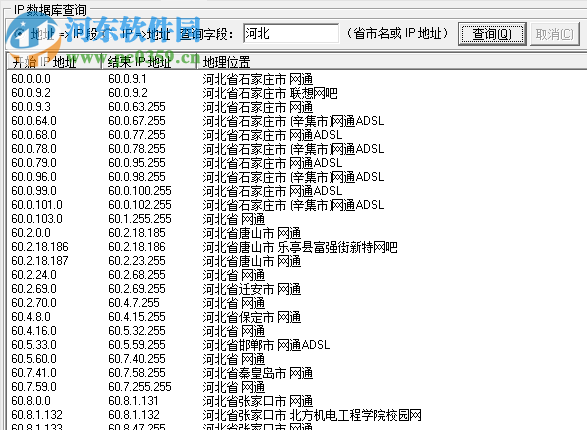Click location 河北省邯郸市 网通ADSL
This screenshot has height=430, width=587.
pos(267,345)
